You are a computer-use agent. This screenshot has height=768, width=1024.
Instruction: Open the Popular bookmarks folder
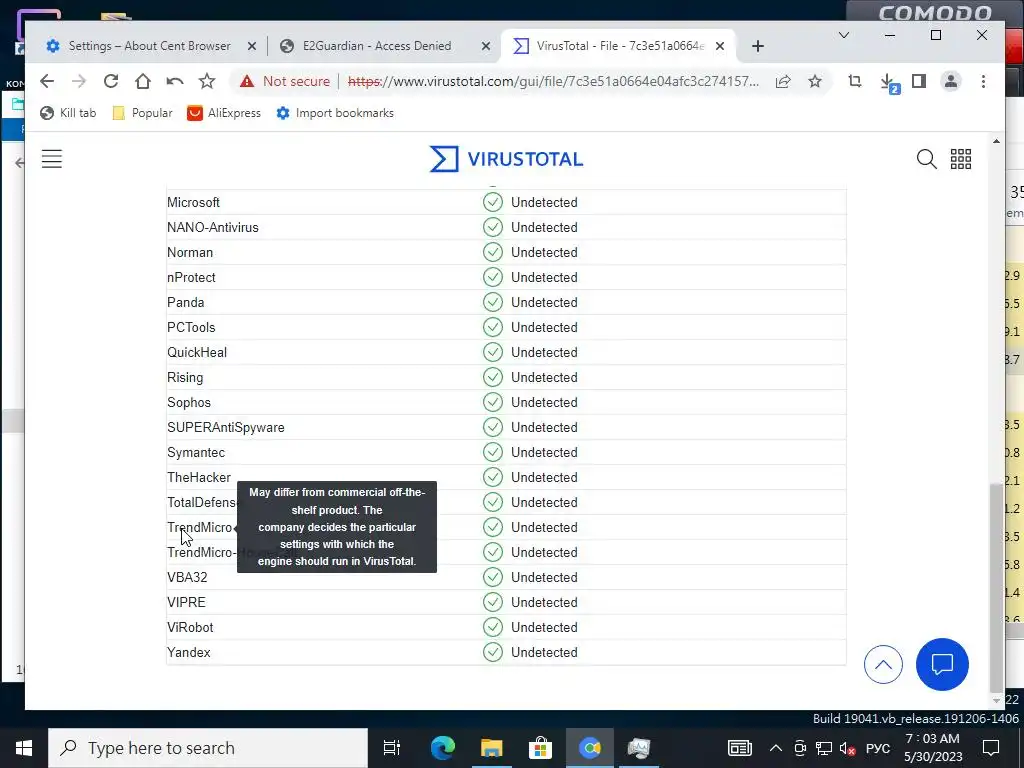142,113
